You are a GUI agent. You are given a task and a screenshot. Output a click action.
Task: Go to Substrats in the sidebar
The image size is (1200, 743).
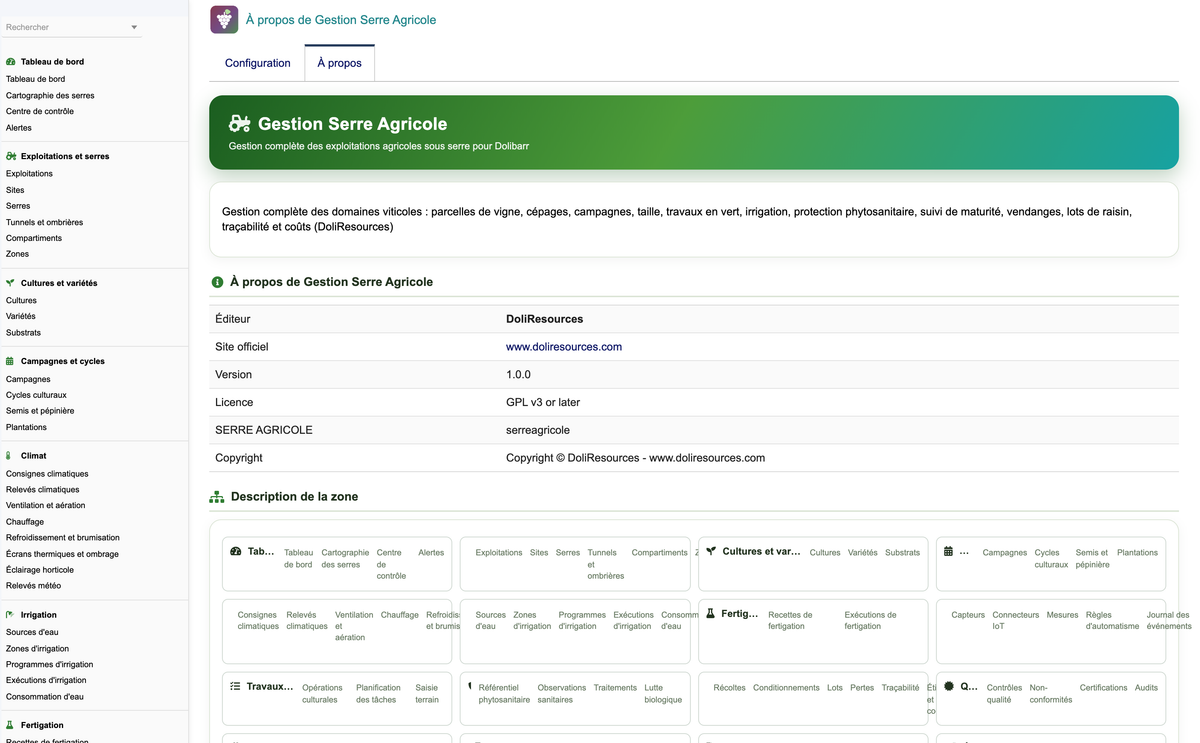click(x=23, y=333)
